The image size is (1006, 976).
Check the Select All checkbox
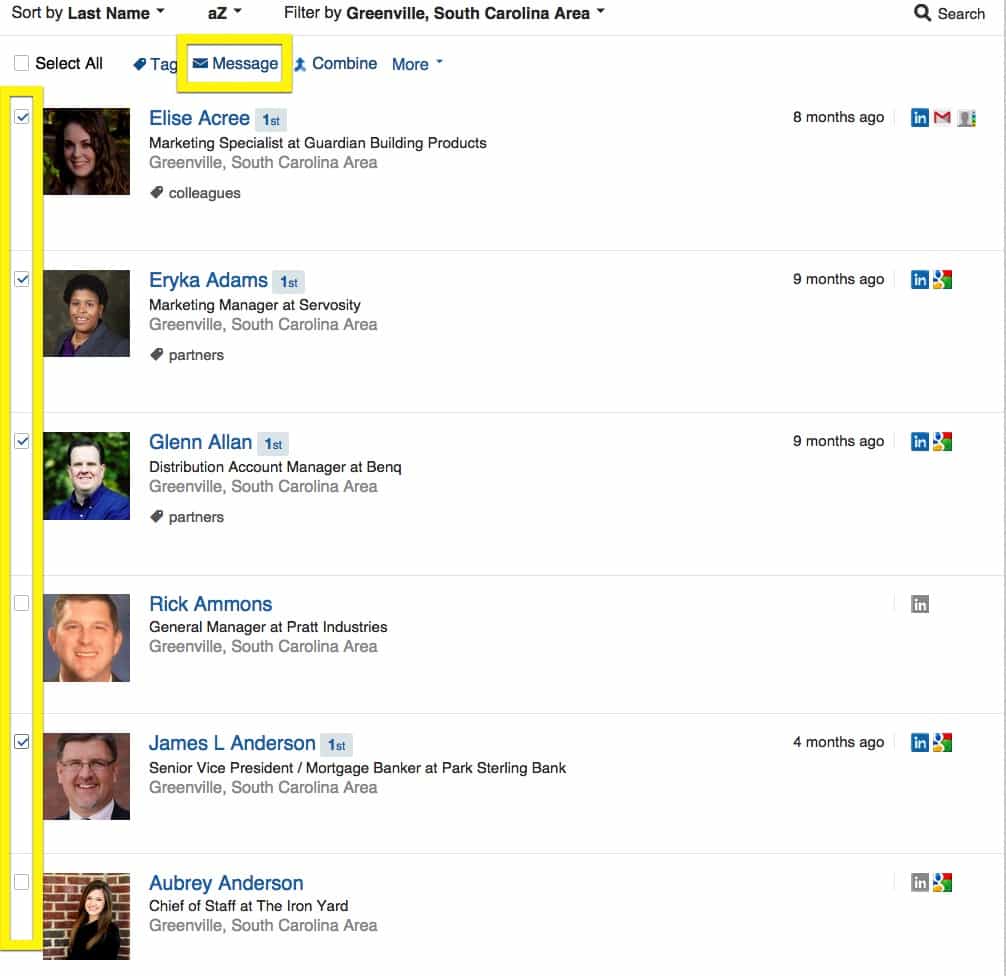pos(21,63)
